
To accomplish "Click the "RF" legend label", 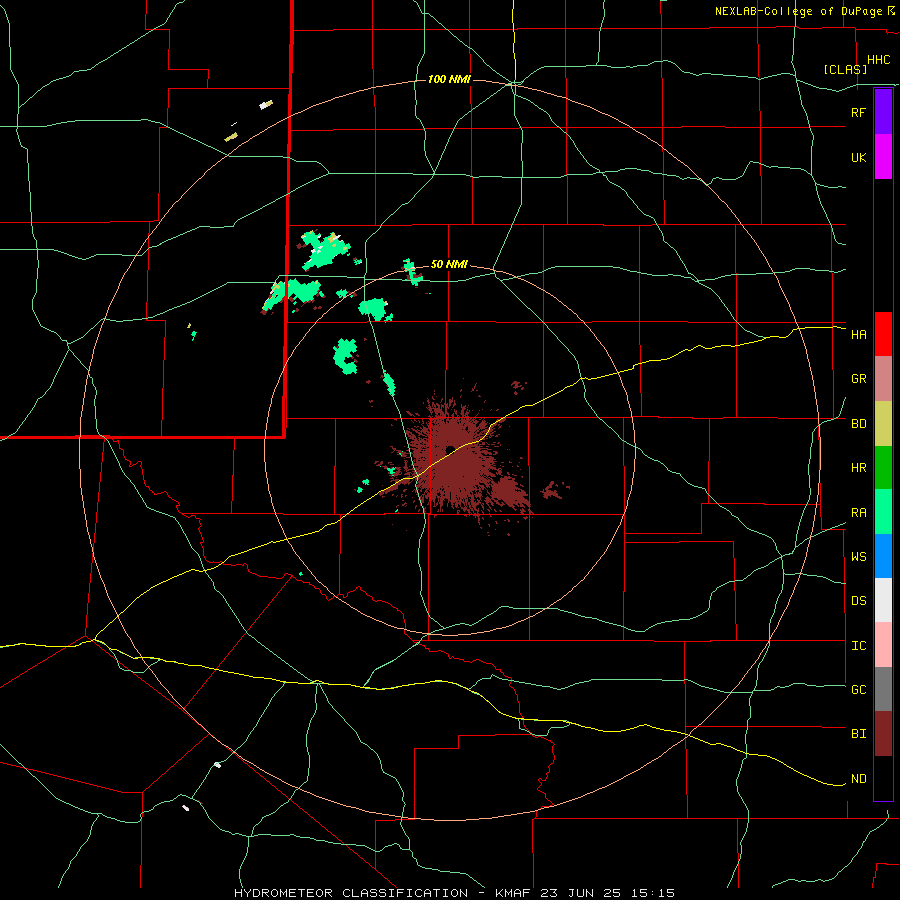I will (x=858, y=112).
